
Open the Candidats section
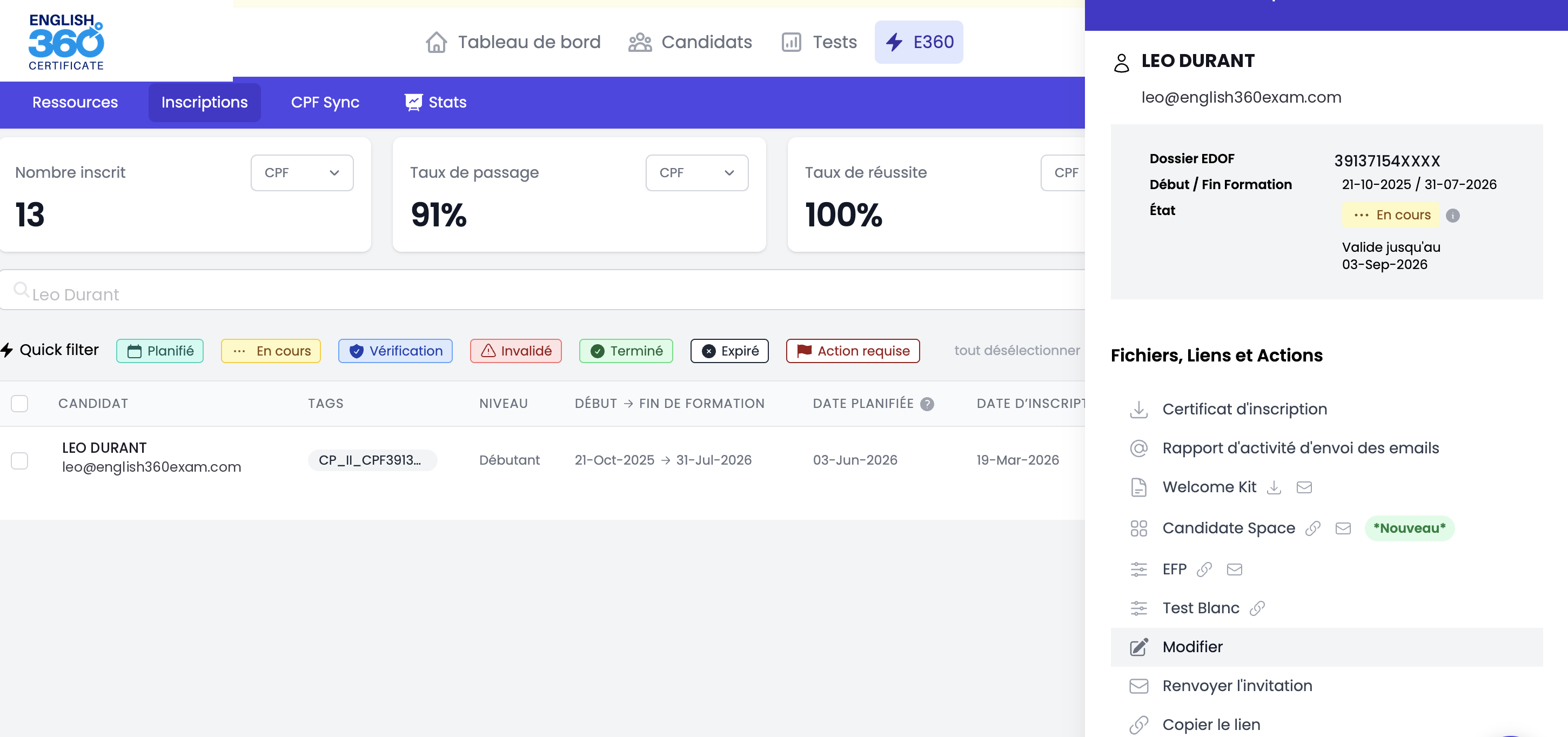click(x=691, y=42)
